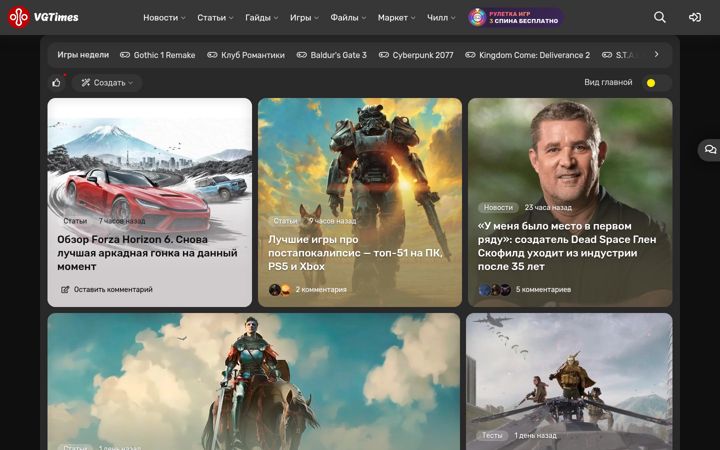
Task: Open the Cyberpunk 2077 game link
Action: pos(423,55)
